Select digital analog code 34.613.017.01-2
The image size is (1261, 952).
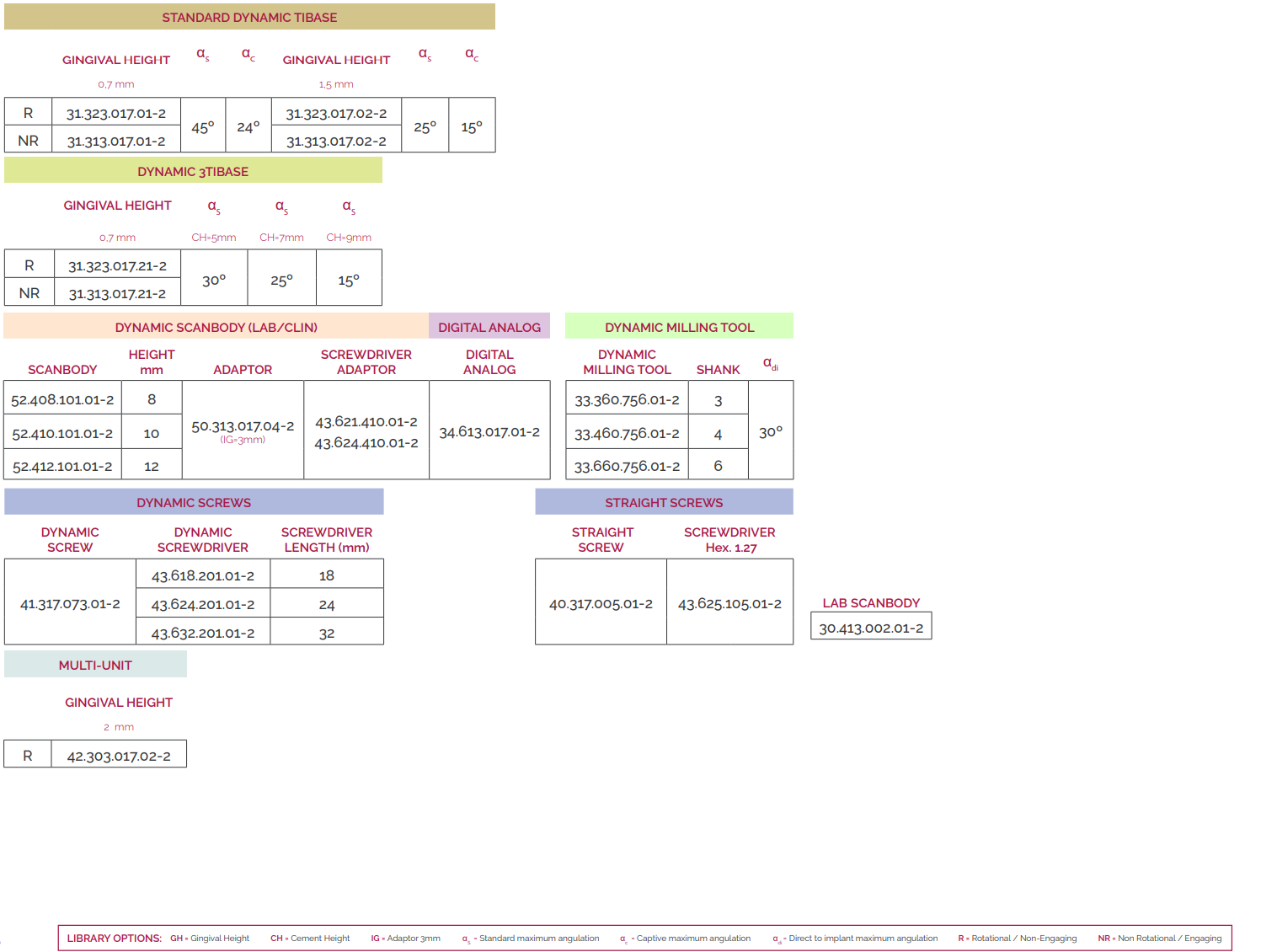click(x=489, y=431)
